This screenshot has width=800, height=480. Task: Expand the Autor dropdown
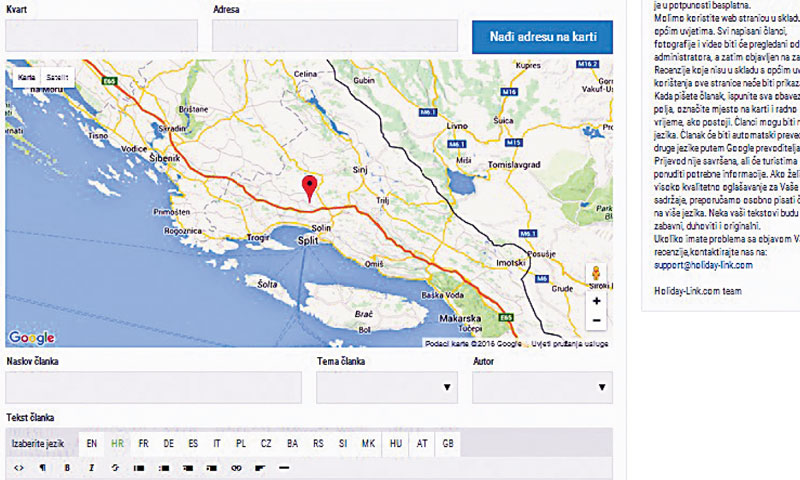click(x=542, y=387)
